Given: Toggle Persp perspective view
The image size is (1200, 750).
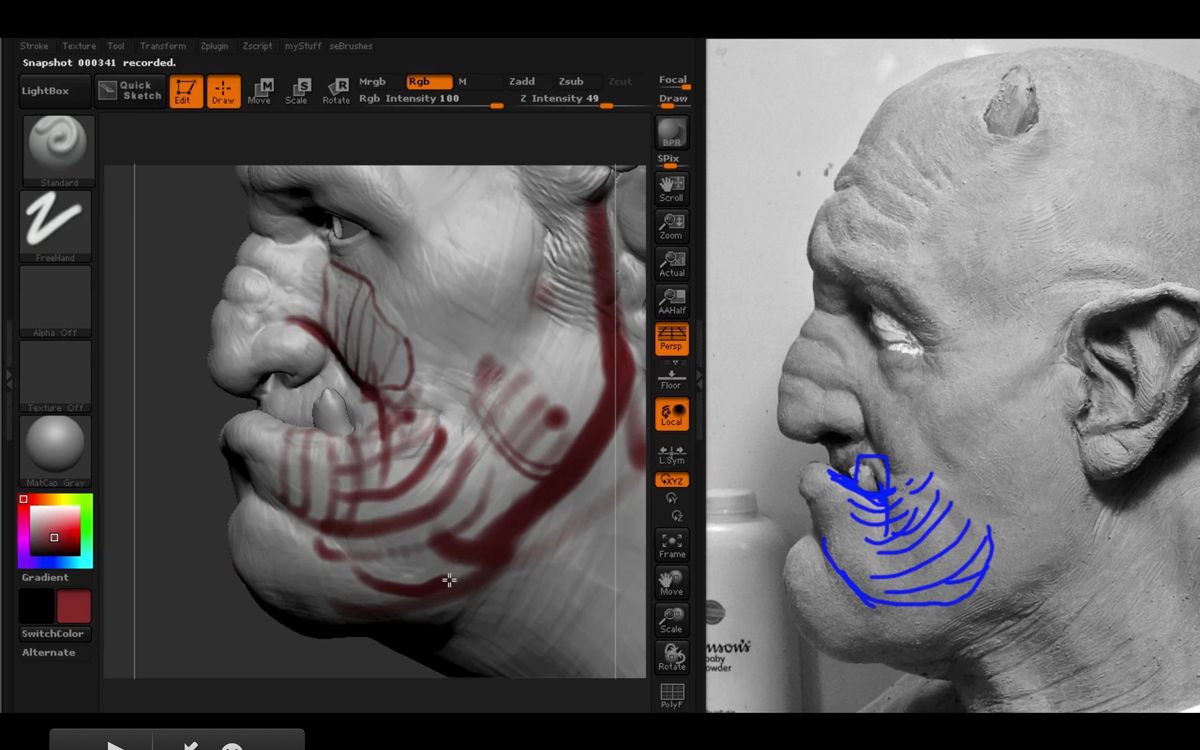Looking at the screenshot, I should coord(672,338).
